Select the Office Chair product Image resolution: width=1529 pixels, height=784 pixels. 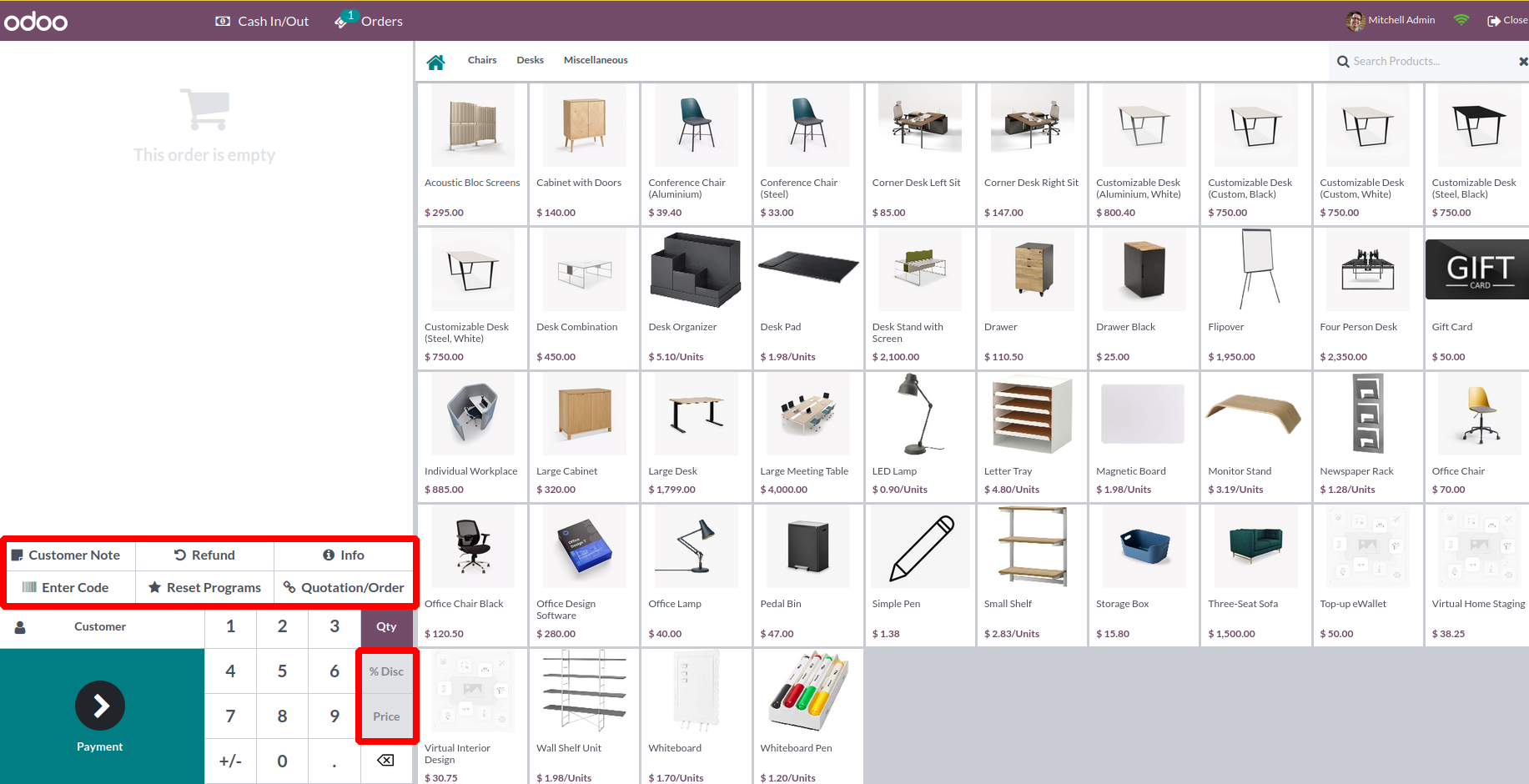pos(1477,437)
